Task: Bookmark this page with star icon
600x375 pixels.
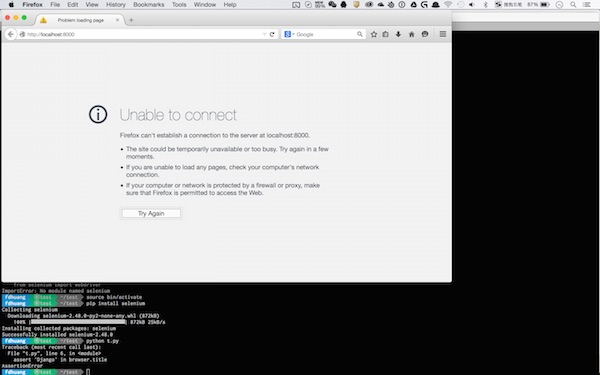Action: (374, 34)
